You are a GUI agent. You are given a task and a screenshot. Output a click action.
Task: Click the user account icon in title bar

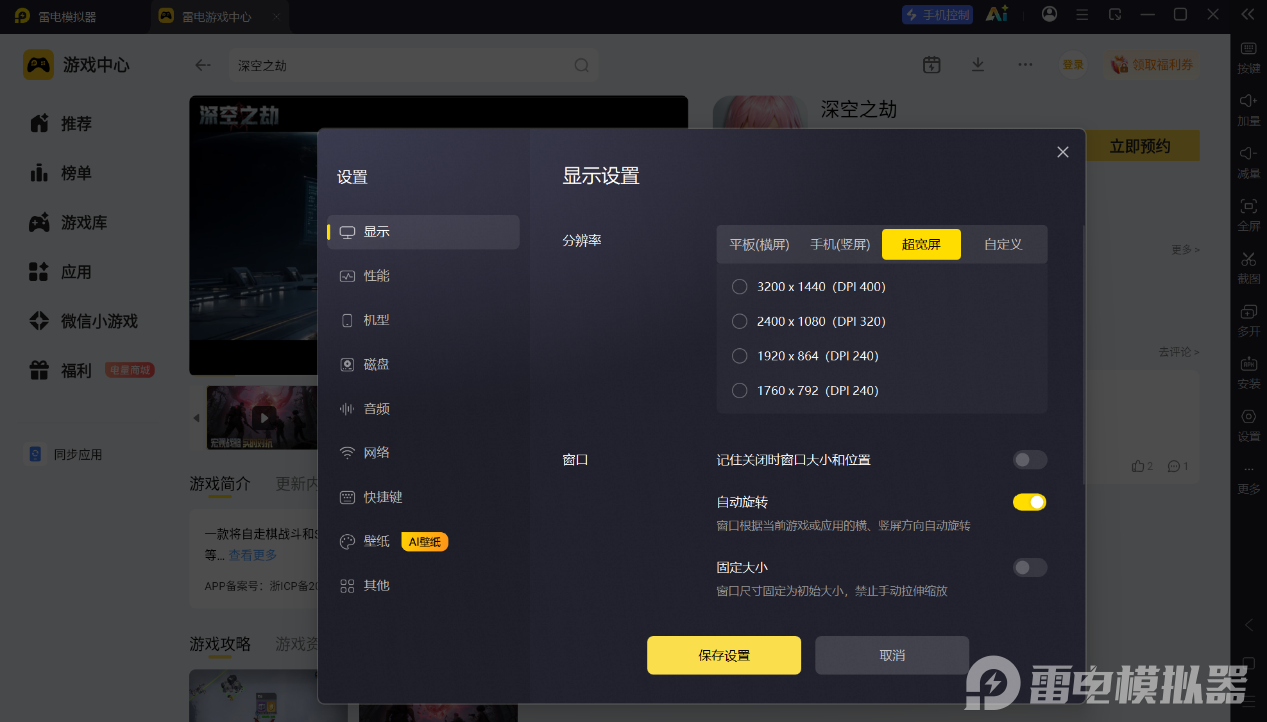[1049, 14]
